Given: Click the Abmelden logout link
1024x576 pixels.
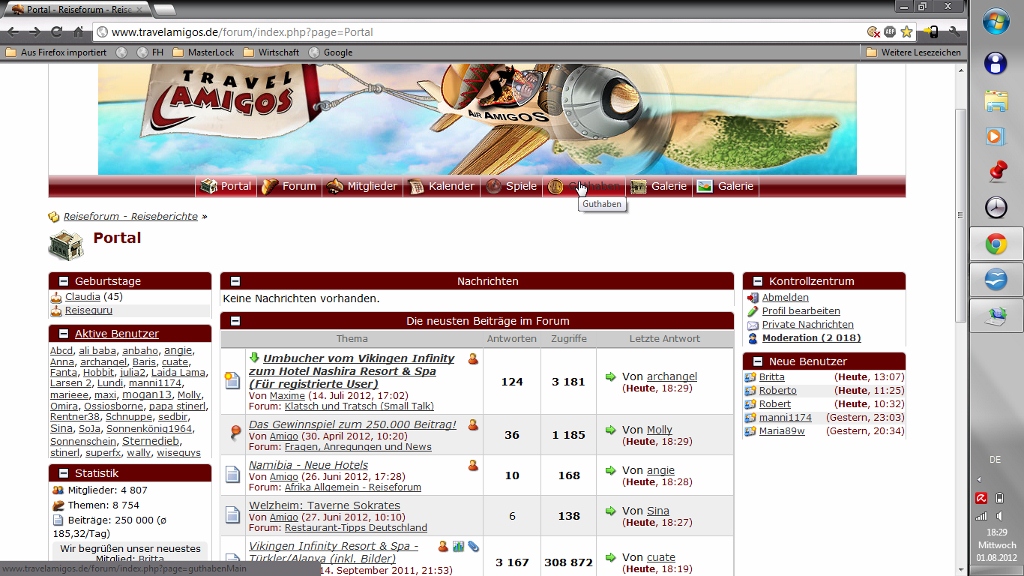Looking at the screenshot, I should tap(785, 297).
